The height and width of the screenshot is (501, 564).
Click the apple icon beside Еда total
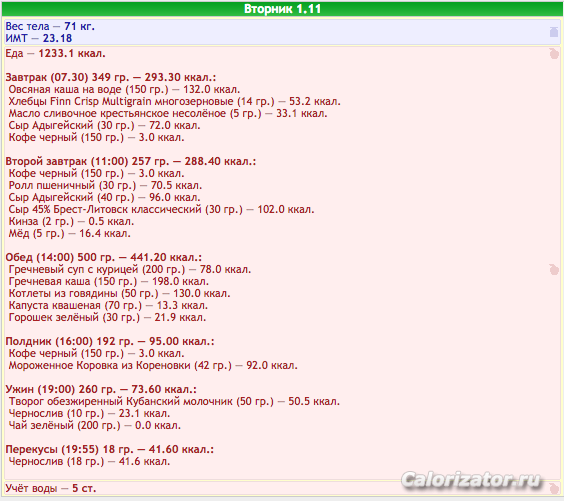tap(554, 54)
